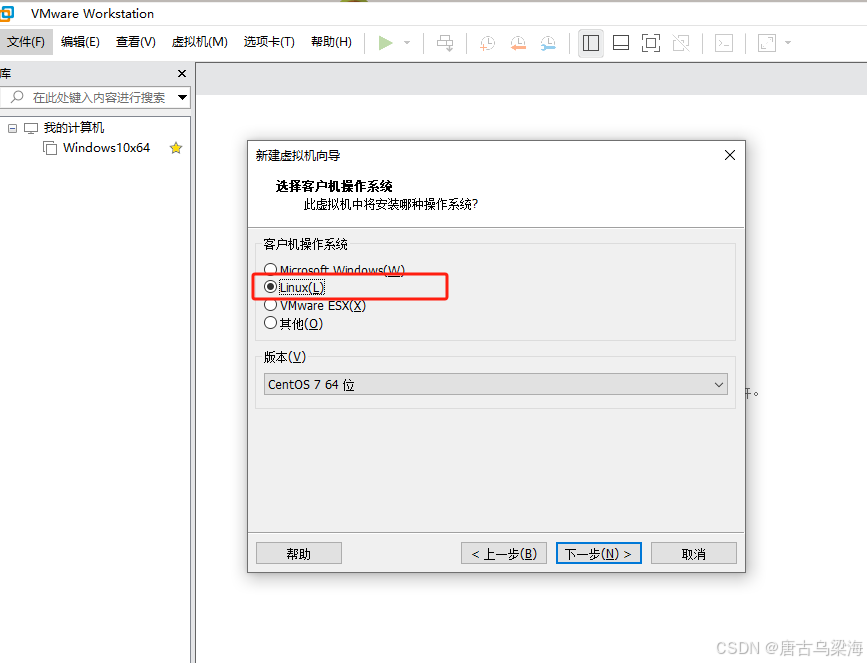The image size is (867, 663).
Task: Open the 虚拟机(M) menu
Action: tap(200, 42)
